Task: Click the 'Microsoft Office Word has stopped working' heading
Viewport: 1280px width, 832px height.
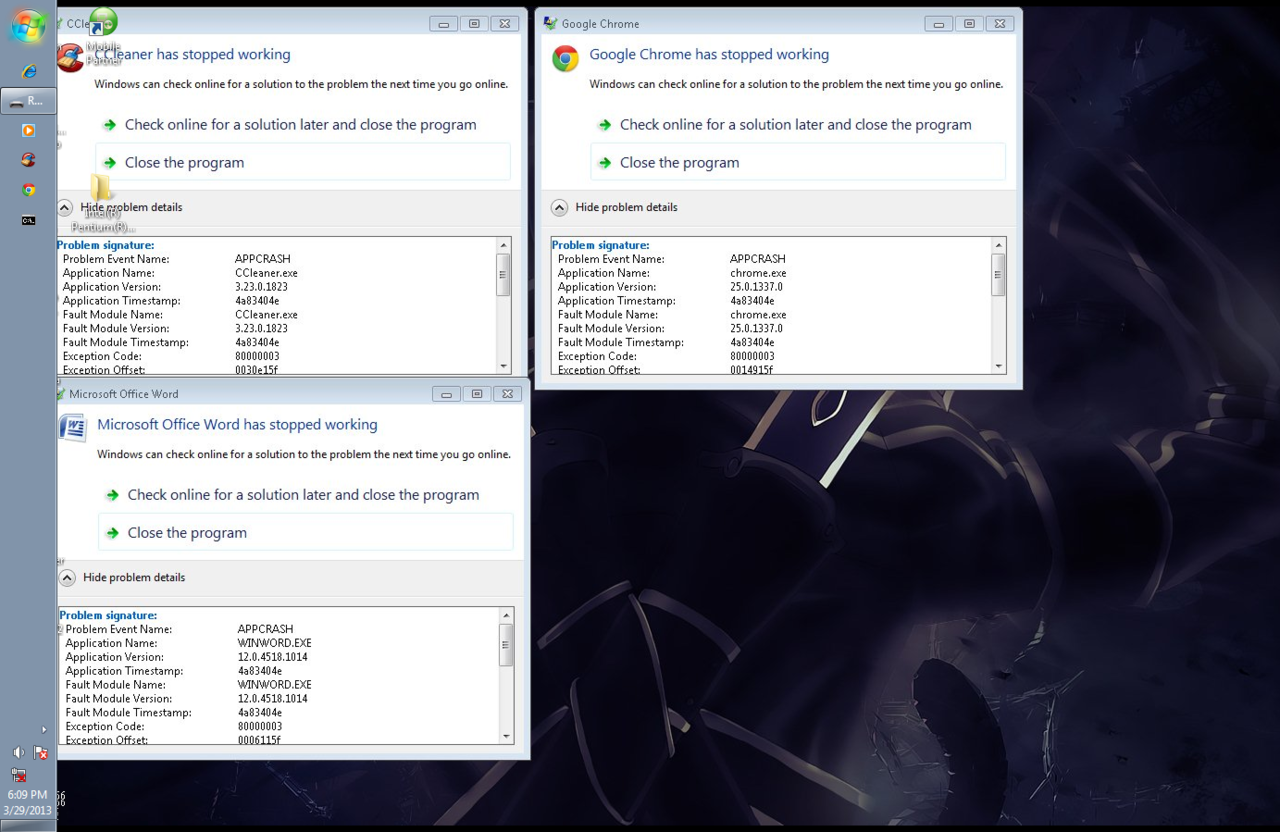Action: (x=237, y=424)
